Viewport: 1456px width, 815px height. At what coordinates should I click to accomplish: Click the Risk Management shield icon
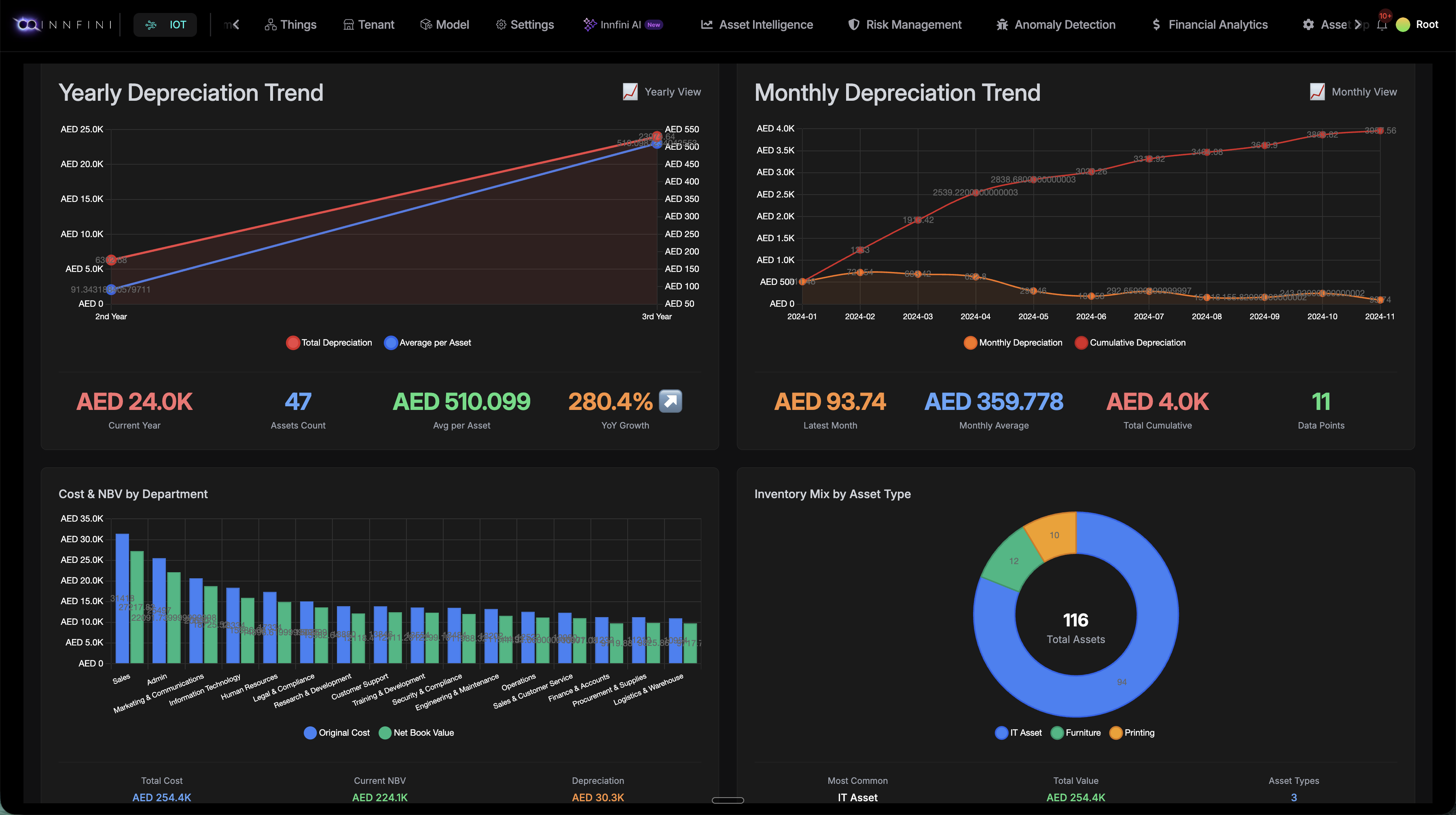tap(853, 24)
